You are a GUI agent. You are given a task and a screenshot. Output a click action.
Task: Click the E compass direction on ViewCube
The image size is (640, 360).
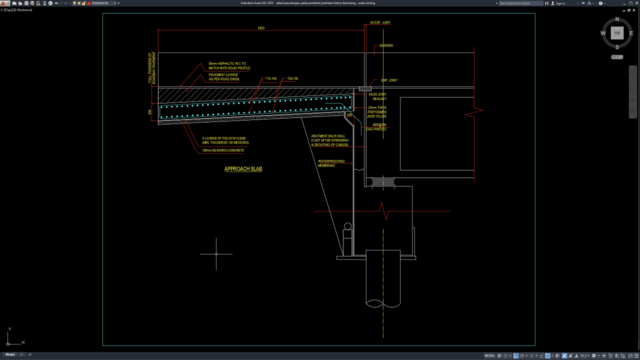point(631,33)
